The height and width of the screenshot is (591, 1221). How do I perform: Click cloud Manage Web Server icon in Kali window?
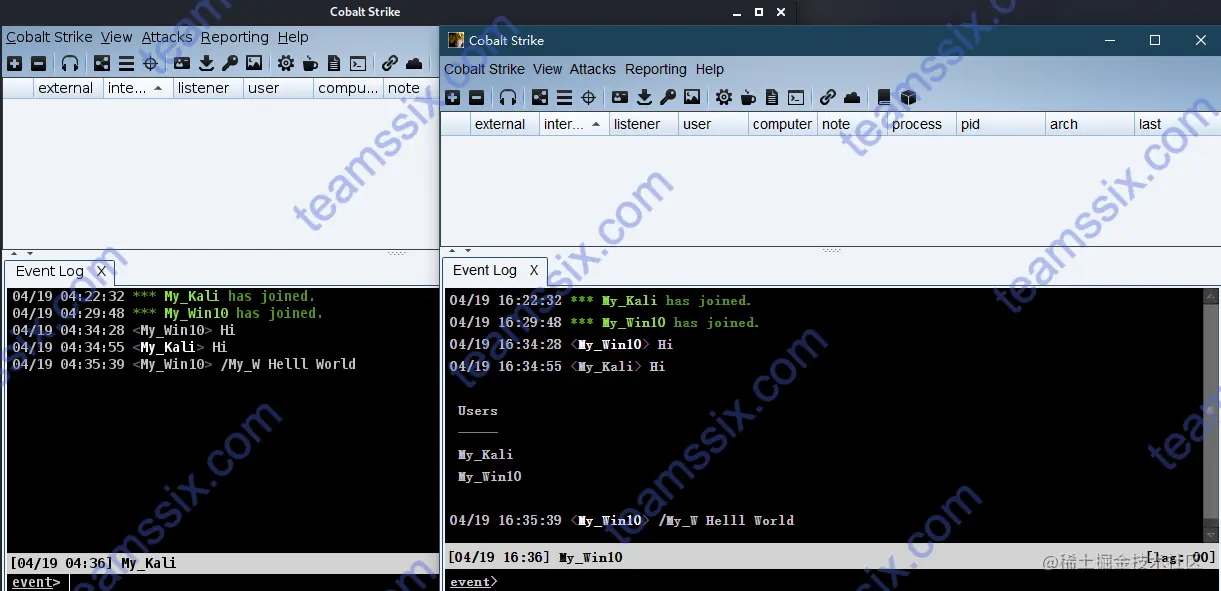point(414,63)
